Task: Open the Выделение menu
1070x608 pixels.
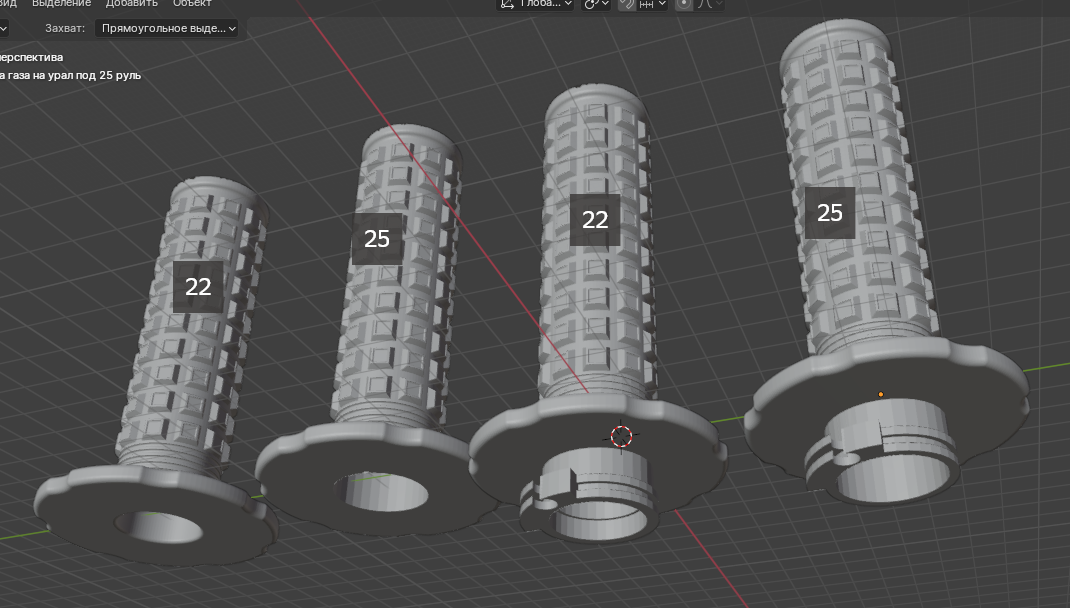Action: [x=61, y=3]
